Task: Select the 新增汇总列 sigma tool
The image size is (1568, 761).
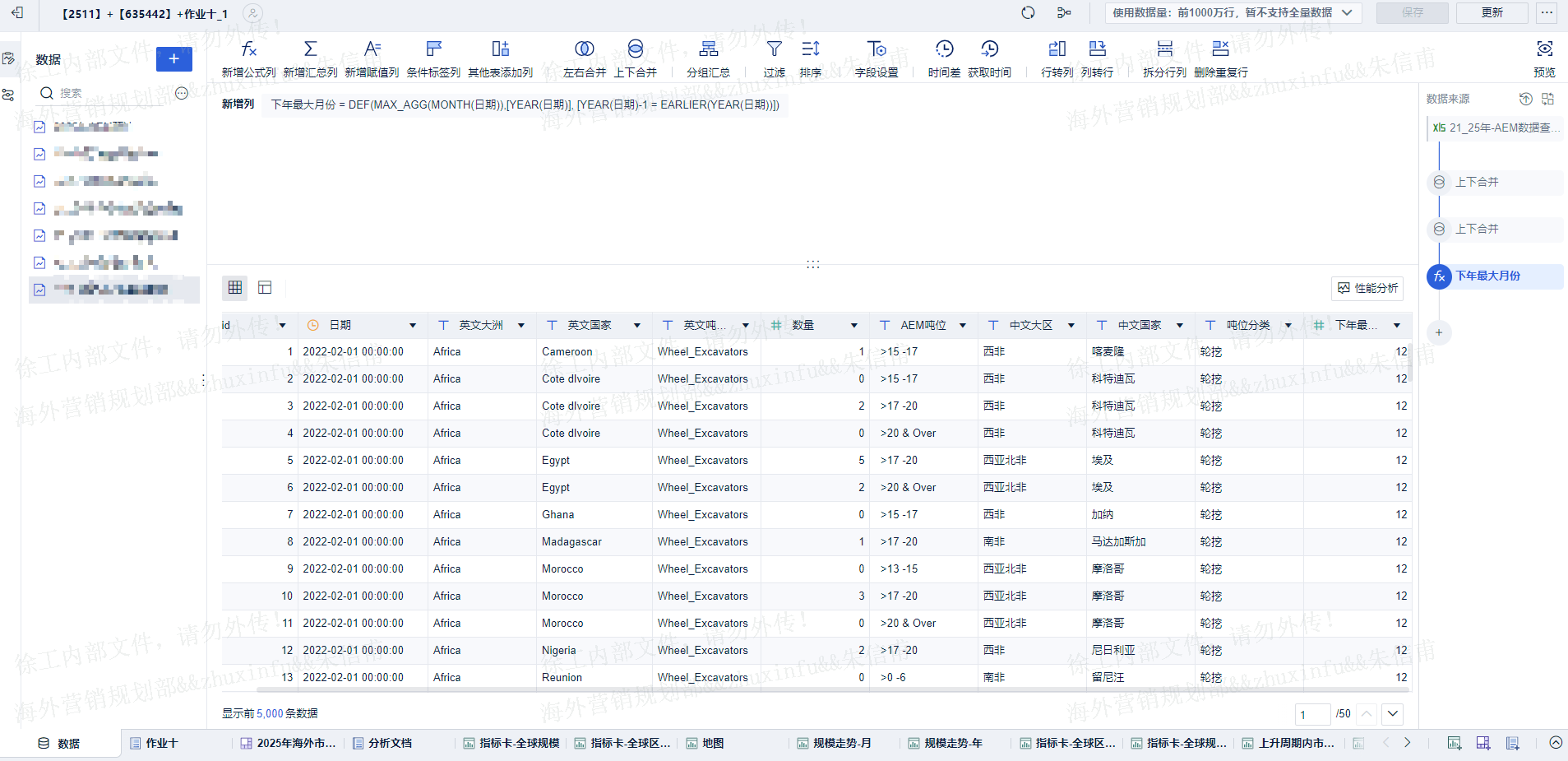Action: [x=310, y=49]
